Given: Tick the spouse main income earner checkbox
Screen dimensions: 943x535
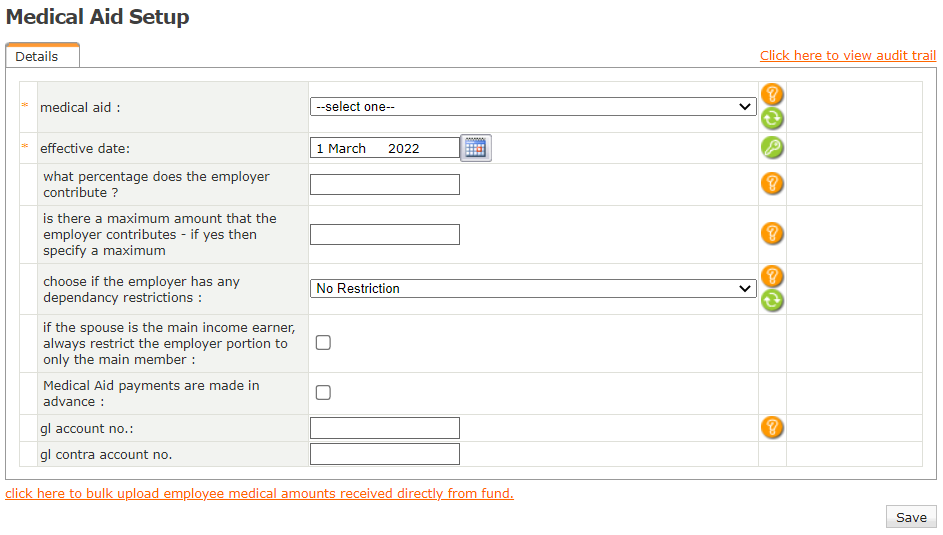Looking at the screenshot, I should point(323,343).
